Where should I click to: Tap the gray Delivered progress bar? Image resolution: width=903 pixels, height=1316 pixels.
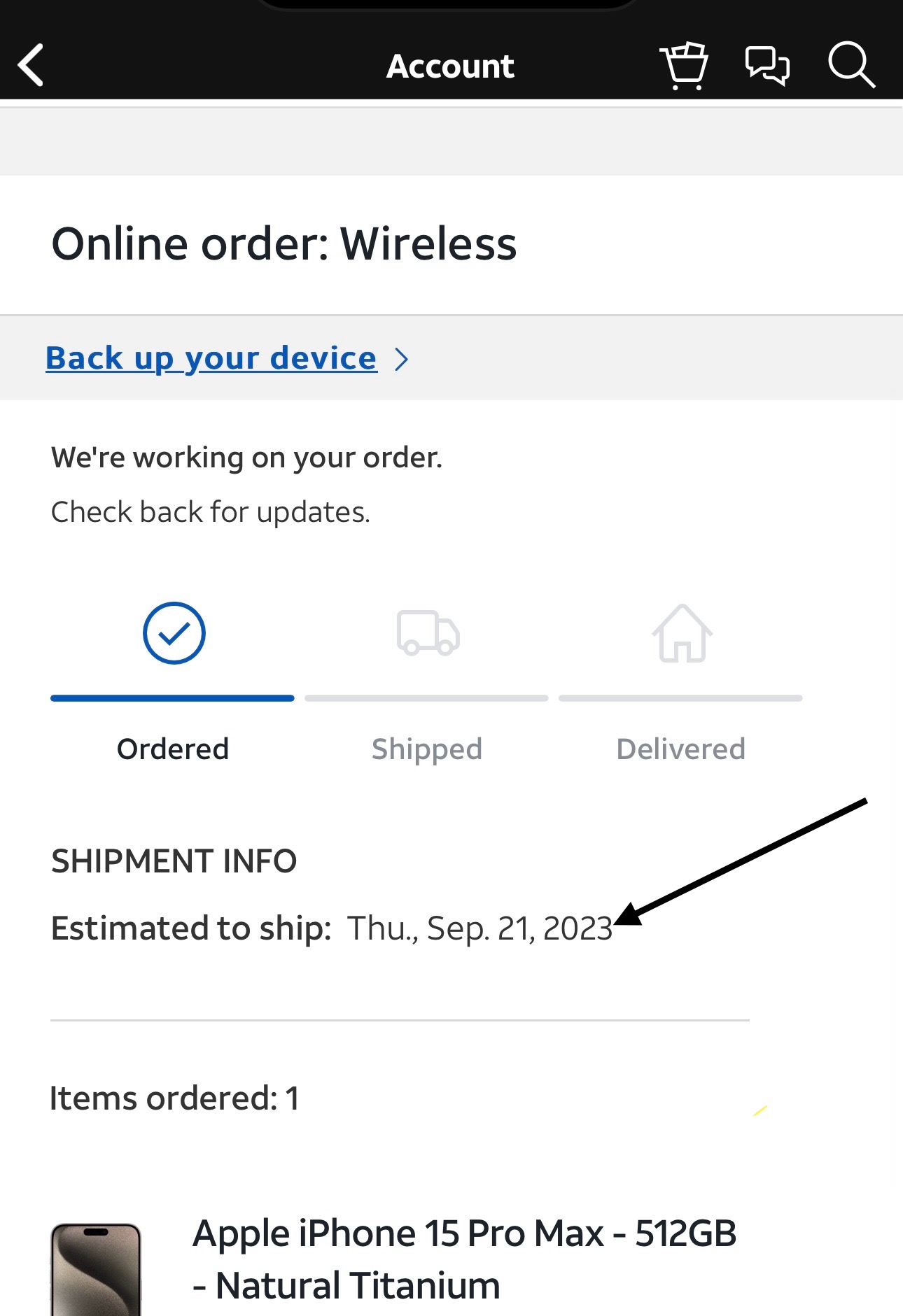point(680,698)
